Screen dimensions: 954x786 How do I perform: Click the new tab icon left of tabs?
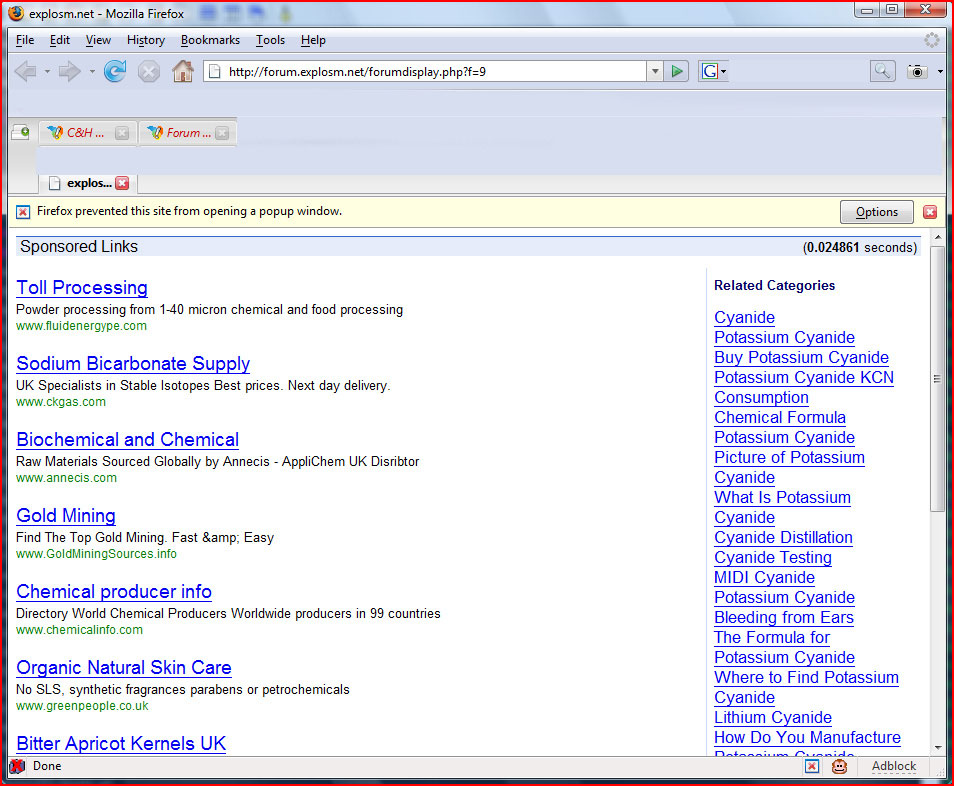[x=20, y=132]
